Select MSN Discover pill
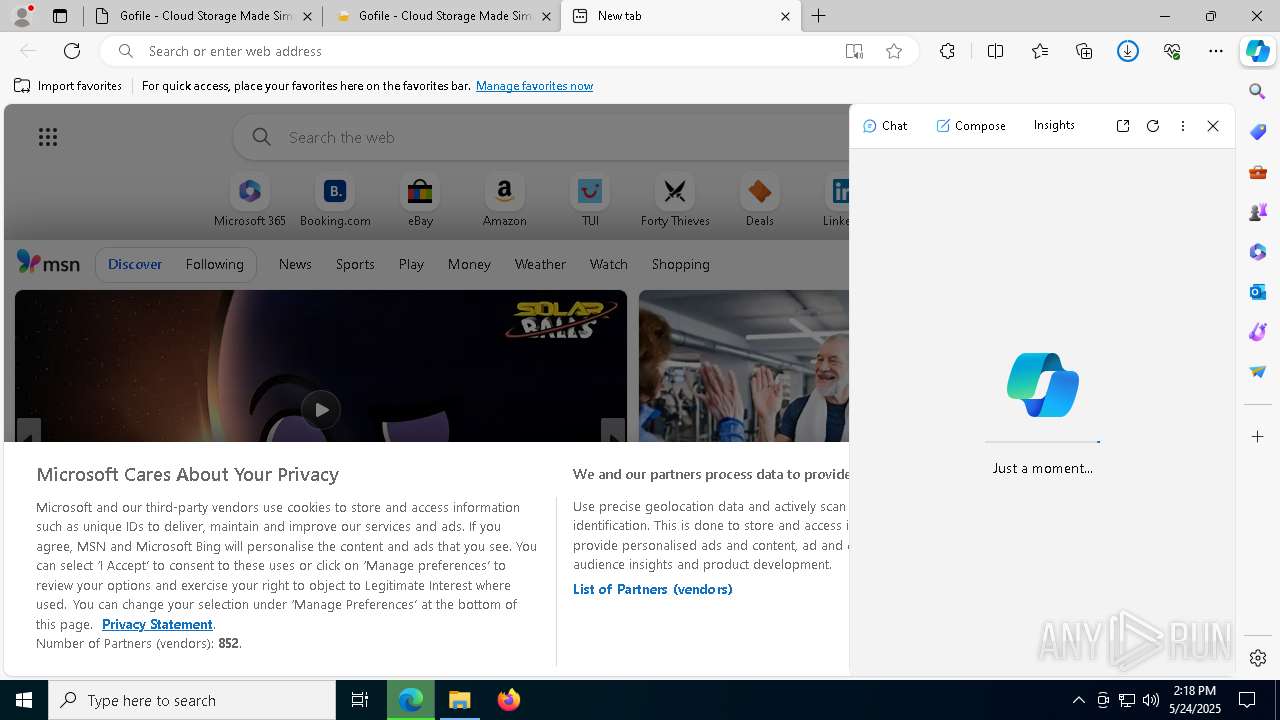This screenshot has width=1280, height=720. tap(135, 264)
